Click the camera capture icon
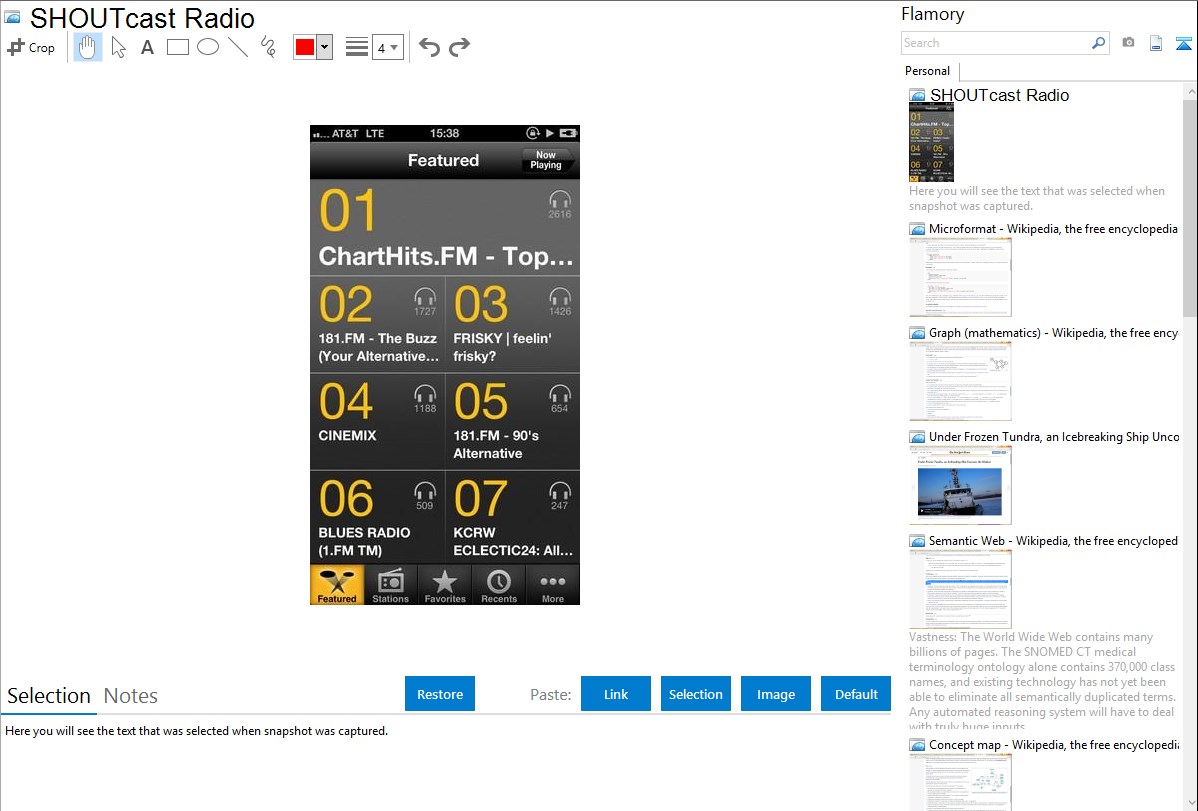Viewport: 1198px width, 811px height. point(1128,43)
